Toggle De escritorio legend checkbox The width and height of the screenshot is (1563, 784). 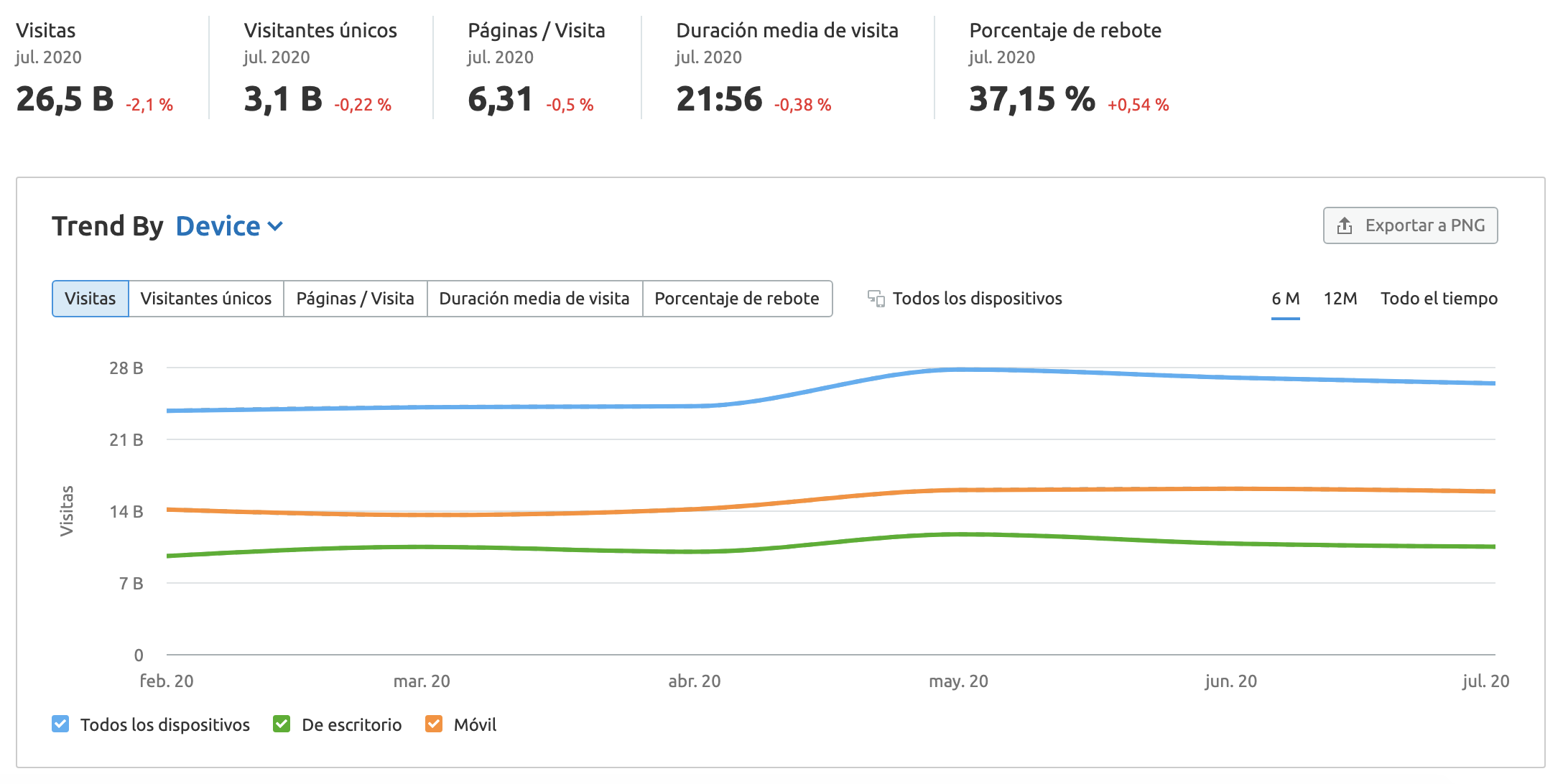pos(282,724)
